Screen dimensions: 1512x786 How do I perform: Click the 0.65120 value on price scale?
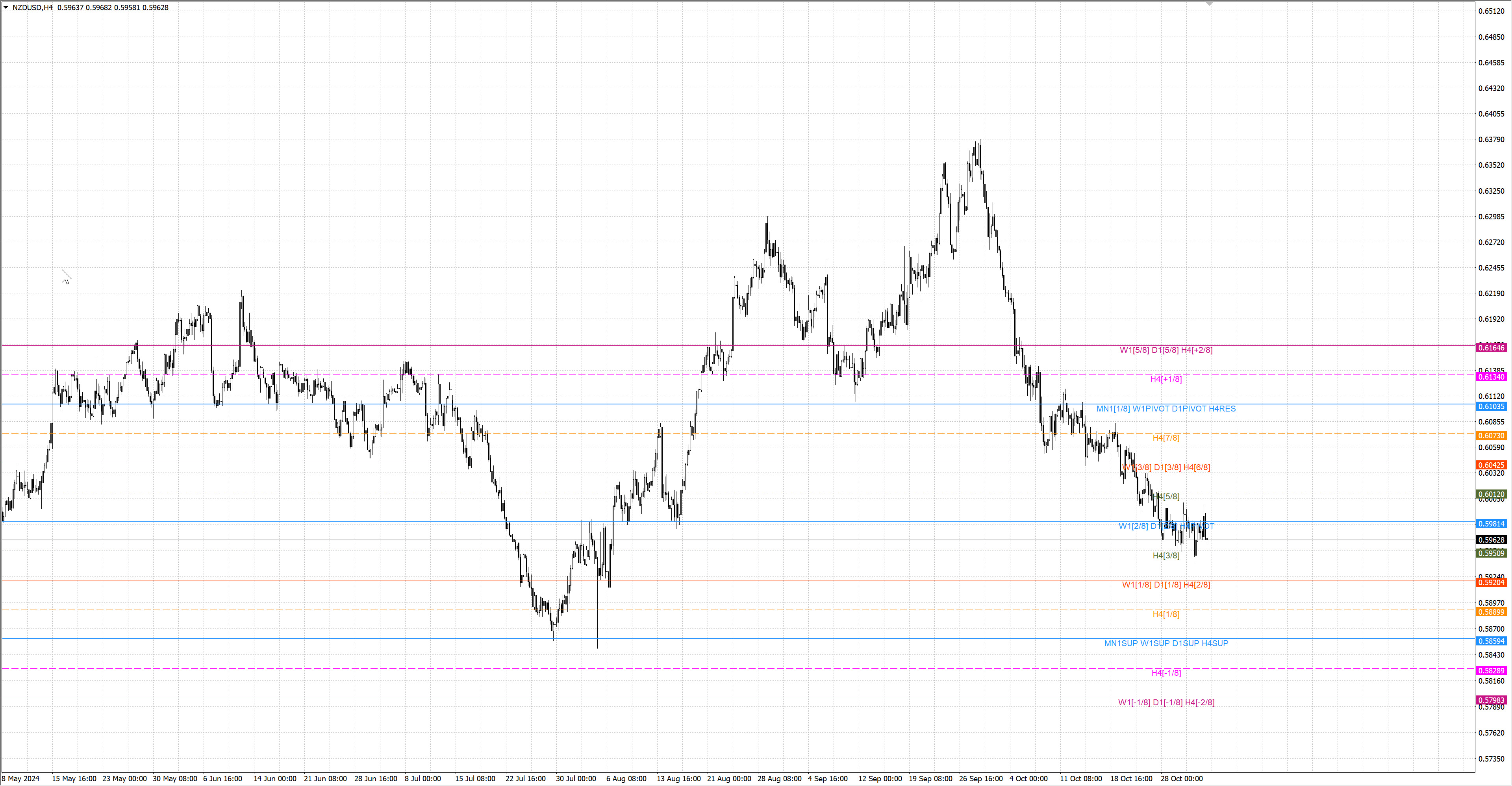1491,11
